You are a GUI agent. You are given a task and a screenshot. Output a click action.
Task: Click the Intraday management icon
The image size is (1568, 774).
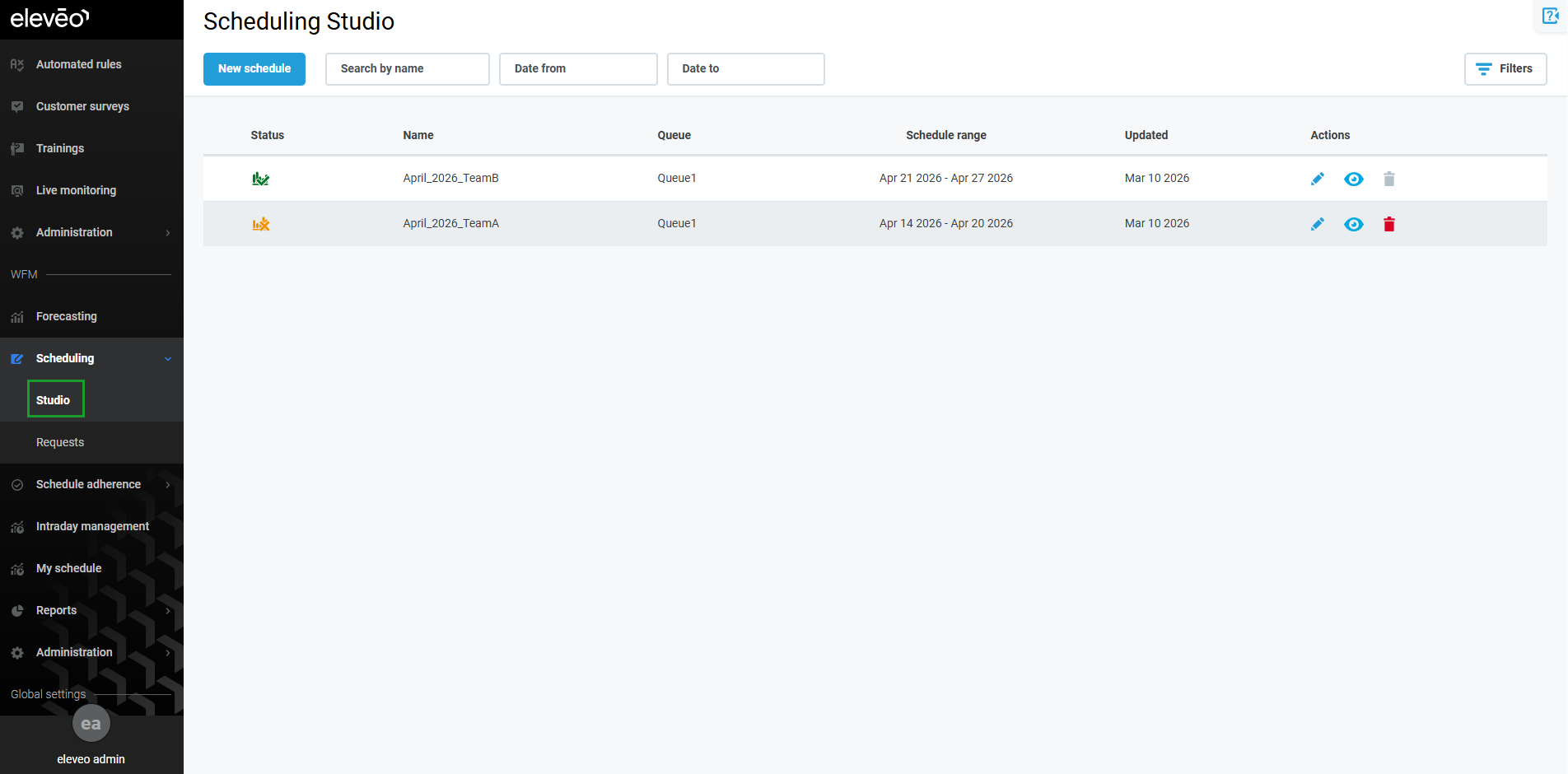point(17,526)
